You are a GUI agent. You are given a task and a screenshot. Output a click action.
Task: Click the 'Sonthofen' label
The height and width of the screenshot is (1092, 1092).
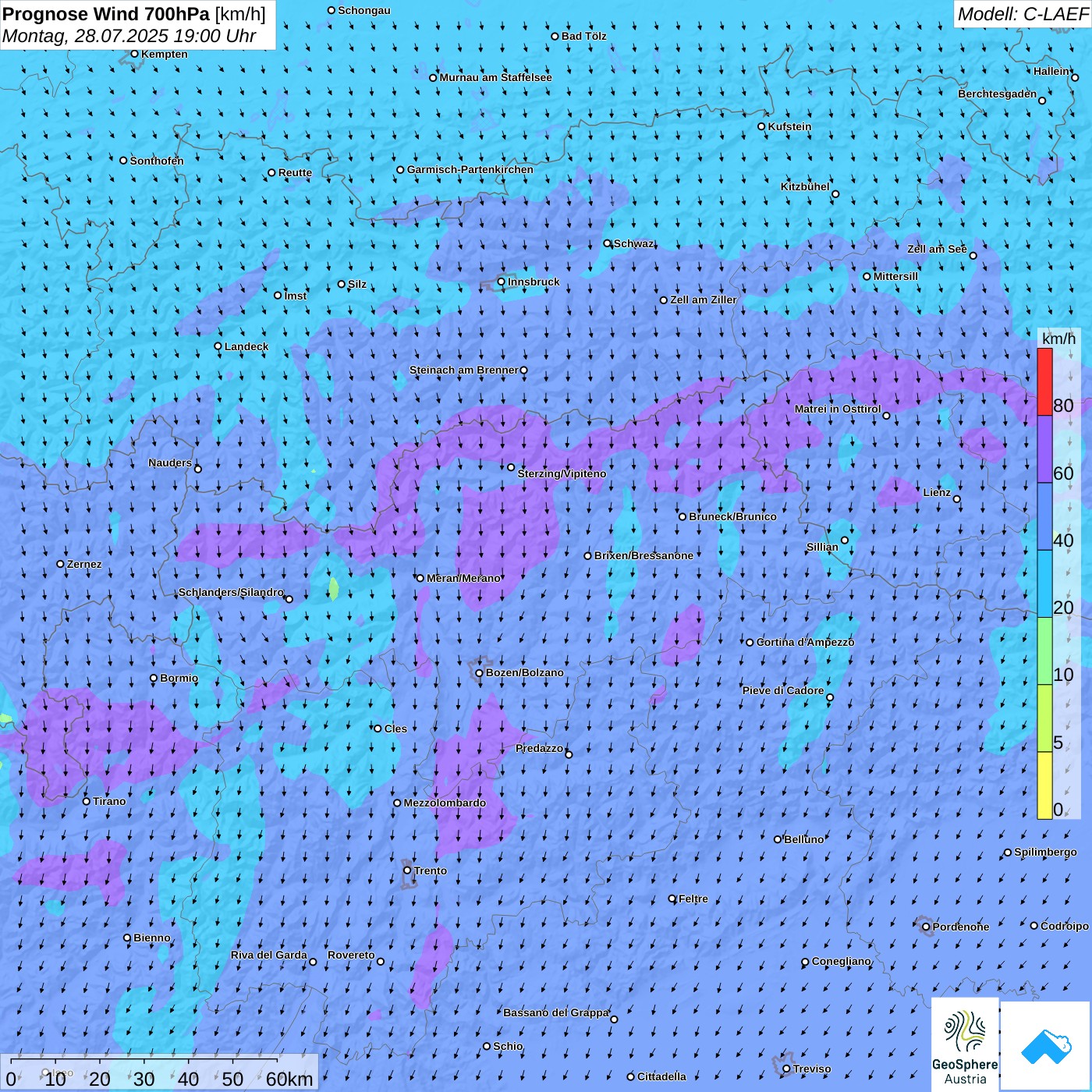(x=157, y=161)
